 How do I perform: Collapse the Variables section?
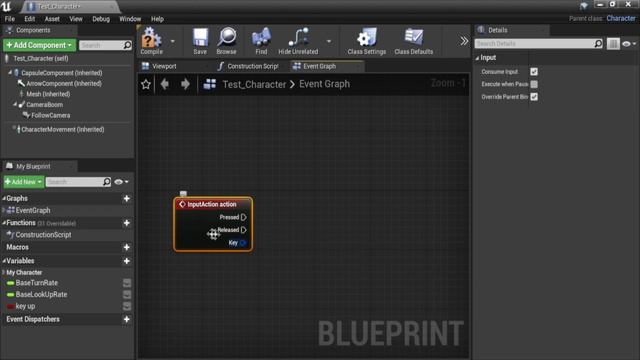coord(4,261)
